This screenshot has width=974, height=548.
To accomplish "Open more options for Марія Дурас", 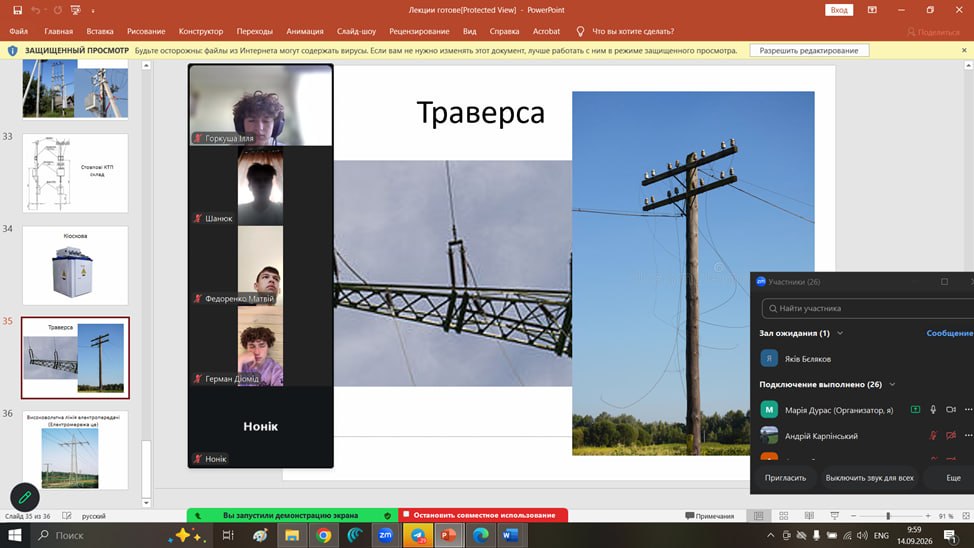I will (968, 409).
